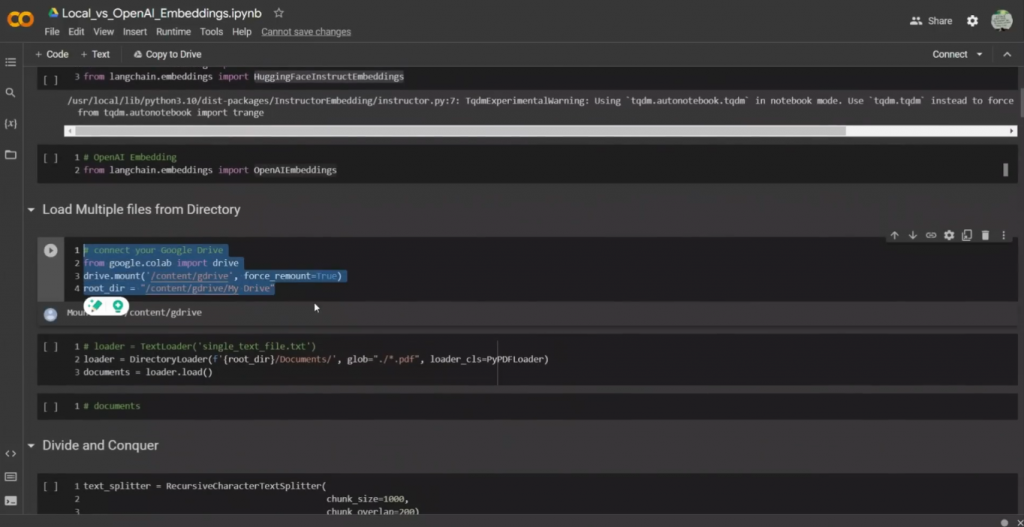
Task: Click the 'Load Multiple files from Directory' heading
Action: point(141,210)
